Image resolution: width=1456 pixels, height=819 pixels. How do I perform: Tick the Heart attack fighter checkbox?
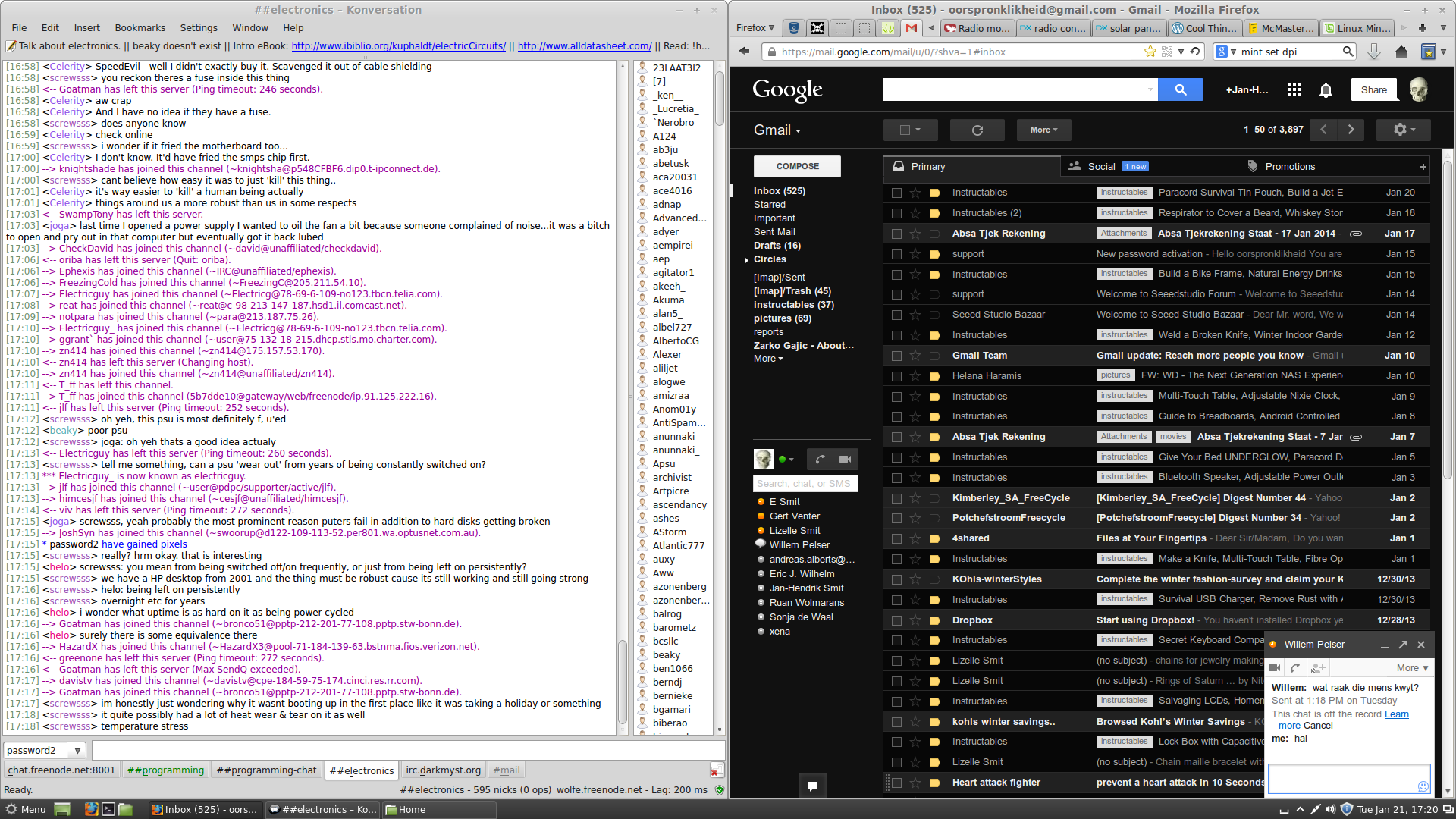coord(896,783)
